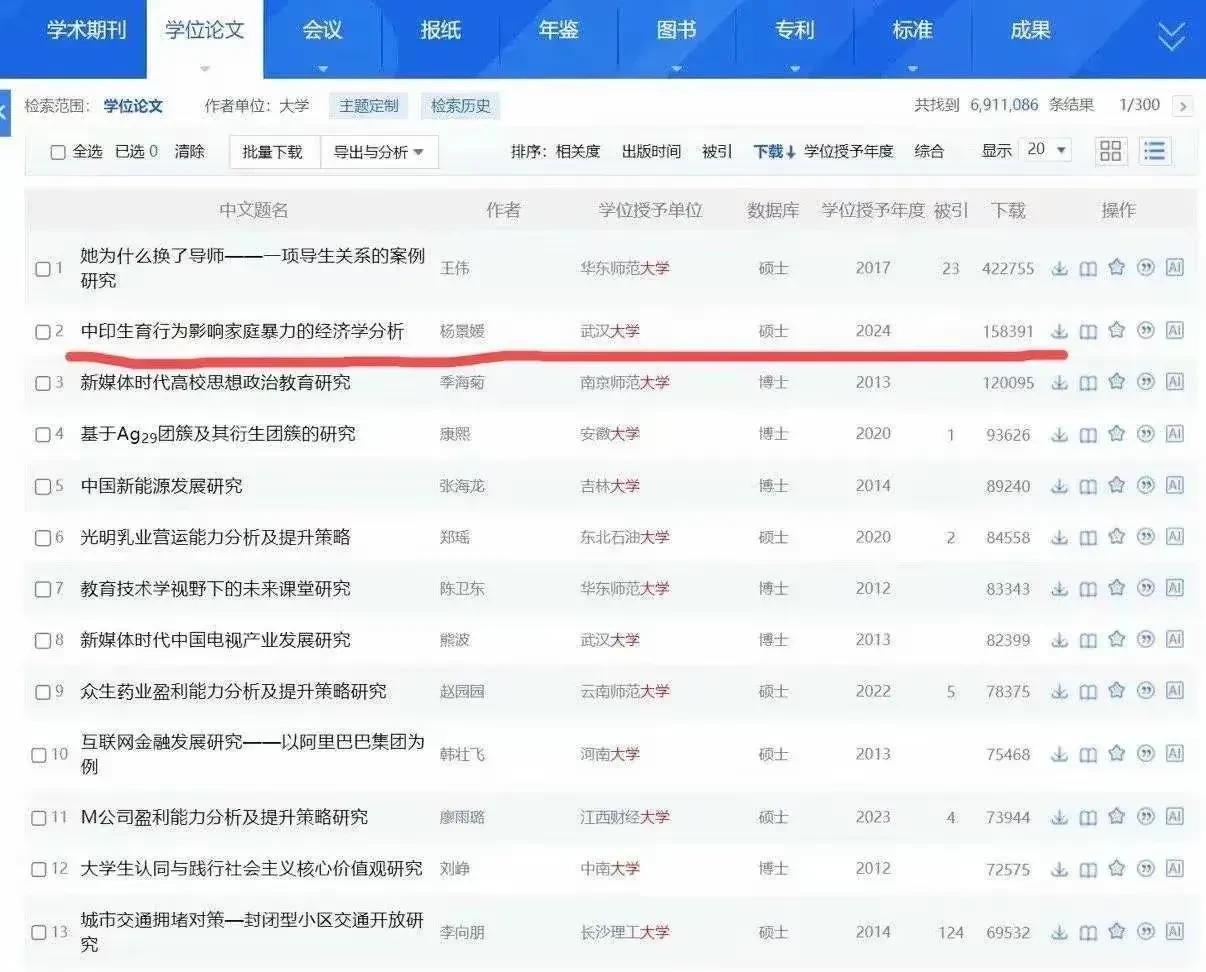
Task: Open title 基于Ag29团簇及其衍生团簇的研究
Action: tap(218, 434)
